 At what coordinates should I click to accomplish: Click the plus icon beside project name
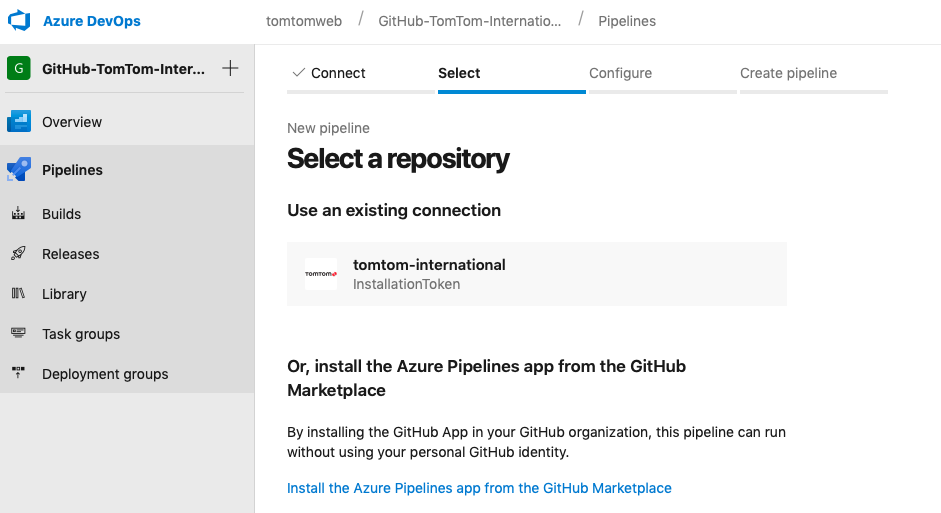(x=230, y=68)
